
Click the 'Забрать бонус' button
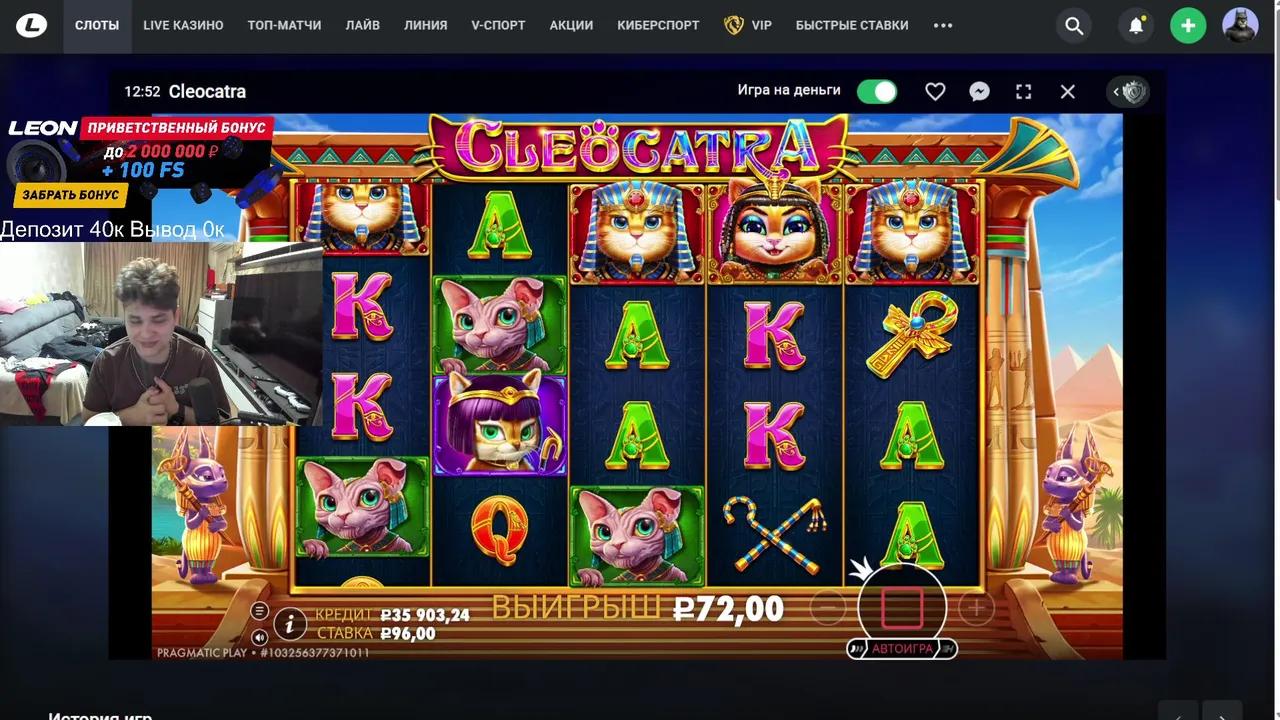71,195
